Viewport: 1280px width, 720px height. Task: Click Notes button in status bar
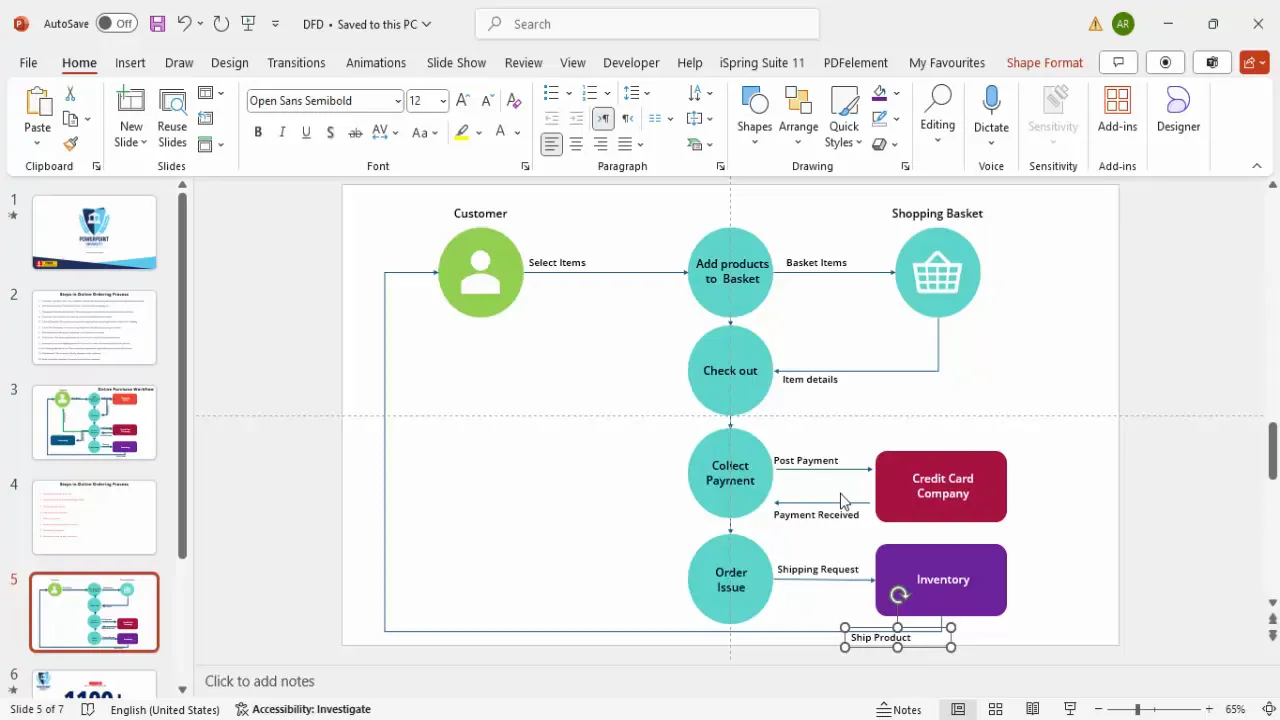[x=899, y=709]
